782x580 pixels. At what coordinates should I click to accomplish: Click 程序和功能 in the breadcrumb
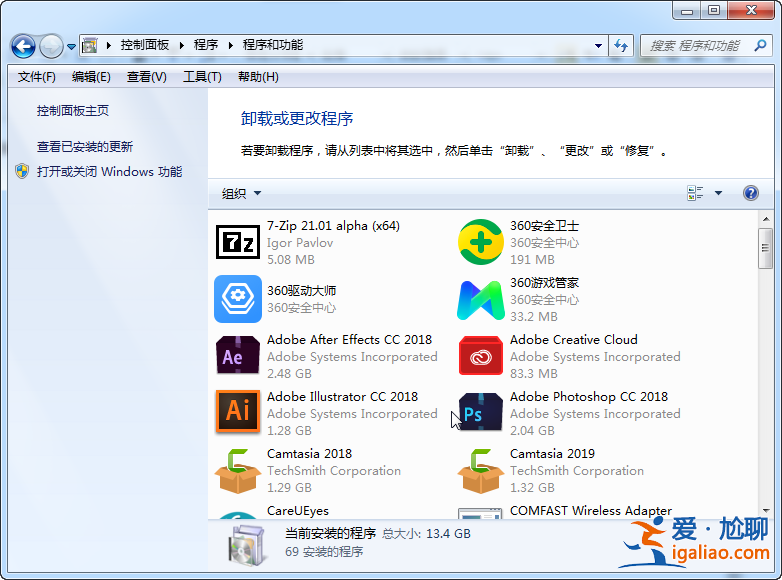point(273,45)
